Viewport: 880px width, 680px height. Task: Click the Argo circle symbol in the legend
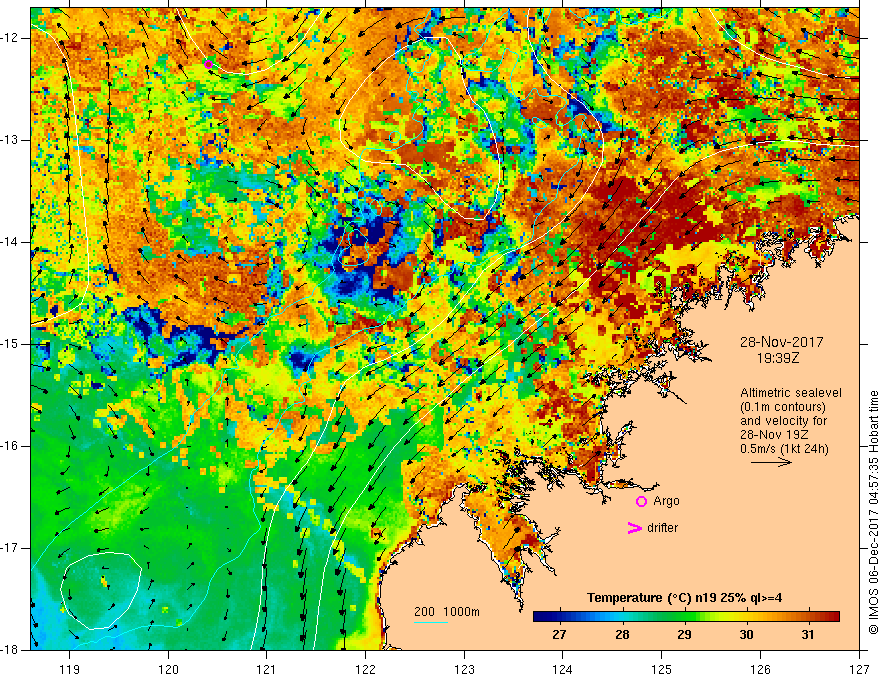(641, 501)
